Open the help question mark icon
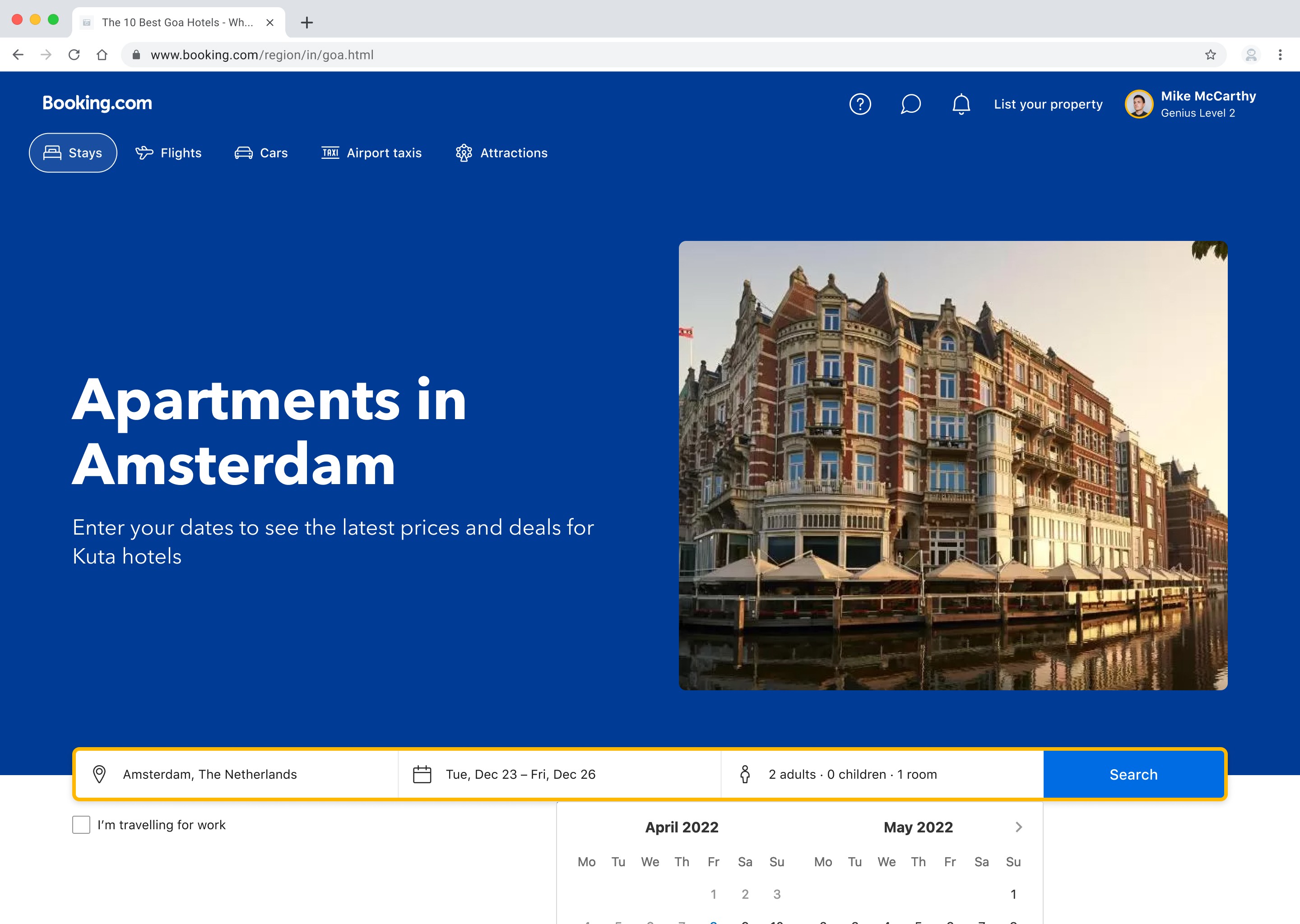Image resolution: width=1300 pixels, height=924 pixels. pyautogui.click(x=859, y=104)
